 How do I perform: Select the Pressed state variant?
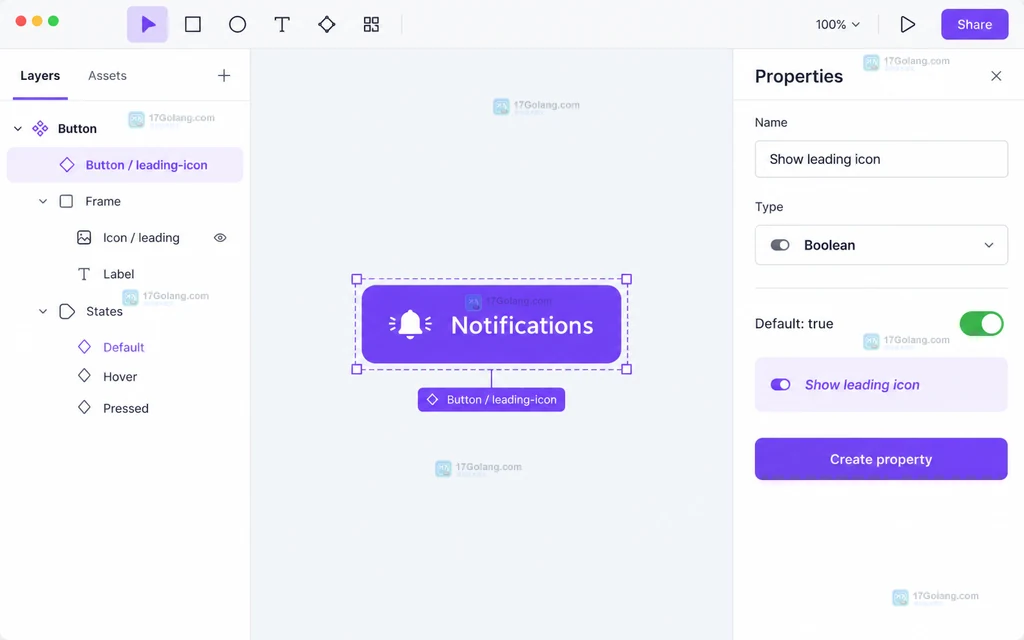[x=126, y=408]
